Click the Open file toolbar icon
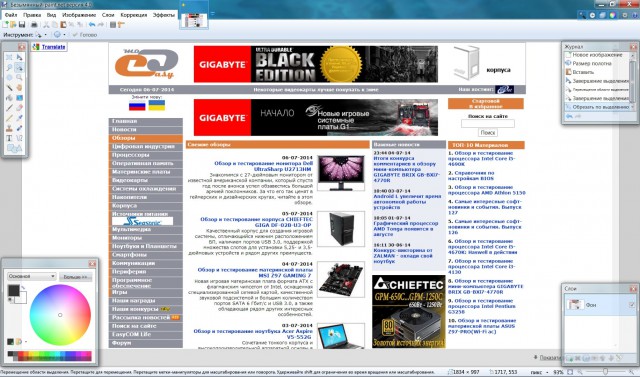 [x=13, y=25]
